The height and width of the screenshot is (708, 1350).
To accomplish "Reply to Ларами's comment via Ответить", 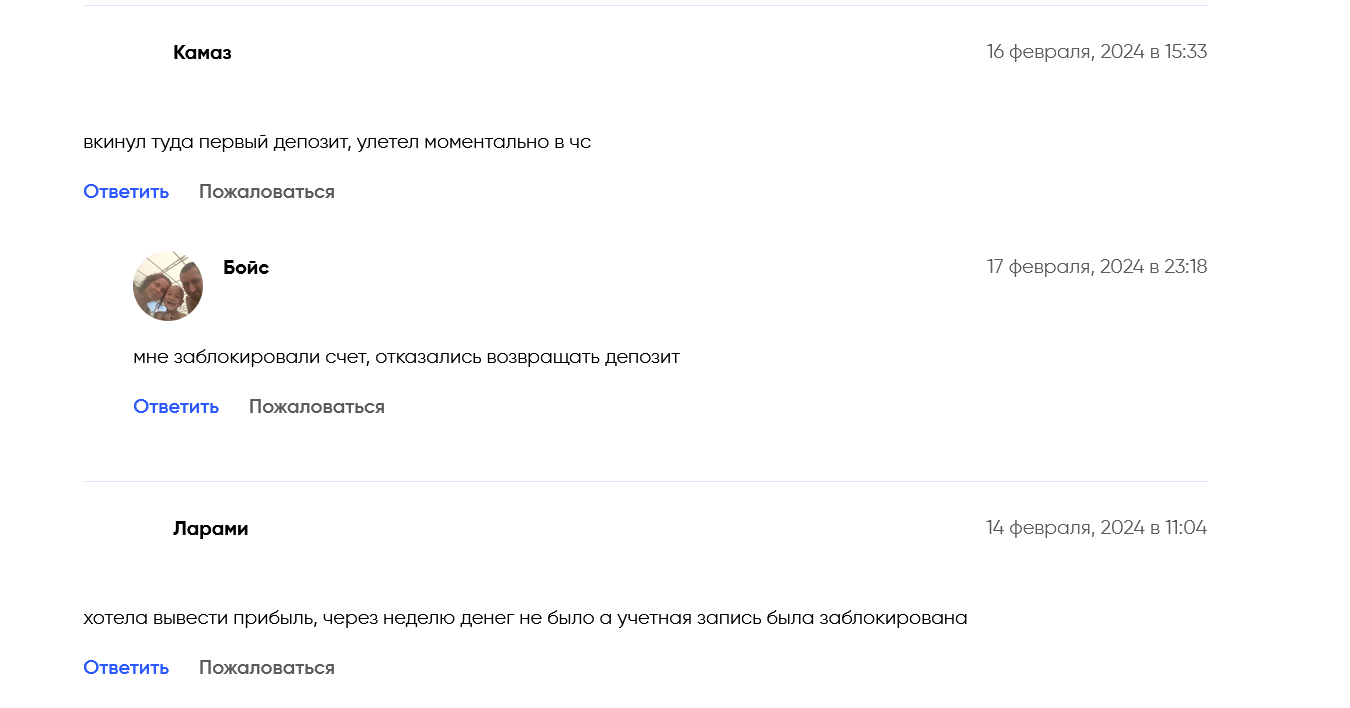I will pyautogui.click(x=126, y=668).
